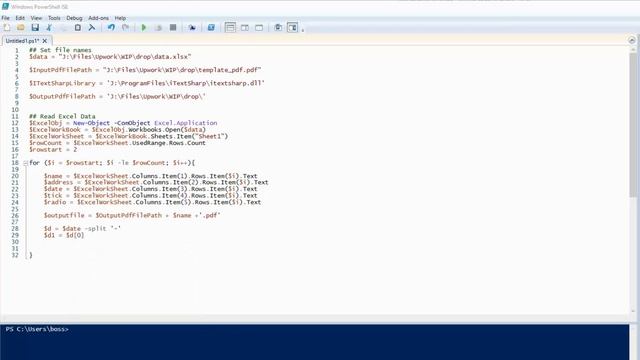Viewport: 640px width, 360px height.
Task: Click the '$rowstart = 2' line
Action: pyautogui.click(x=53, y=149)
